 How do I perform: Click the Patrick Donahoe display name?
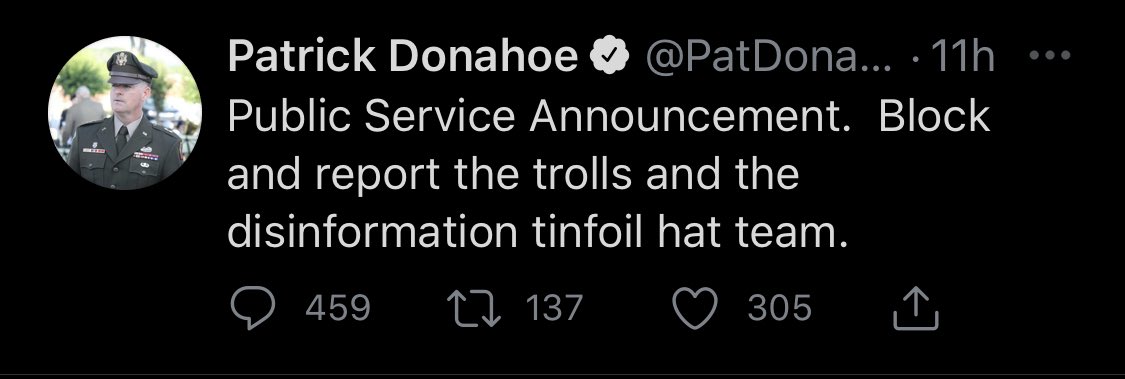click(x=403, y=56)
